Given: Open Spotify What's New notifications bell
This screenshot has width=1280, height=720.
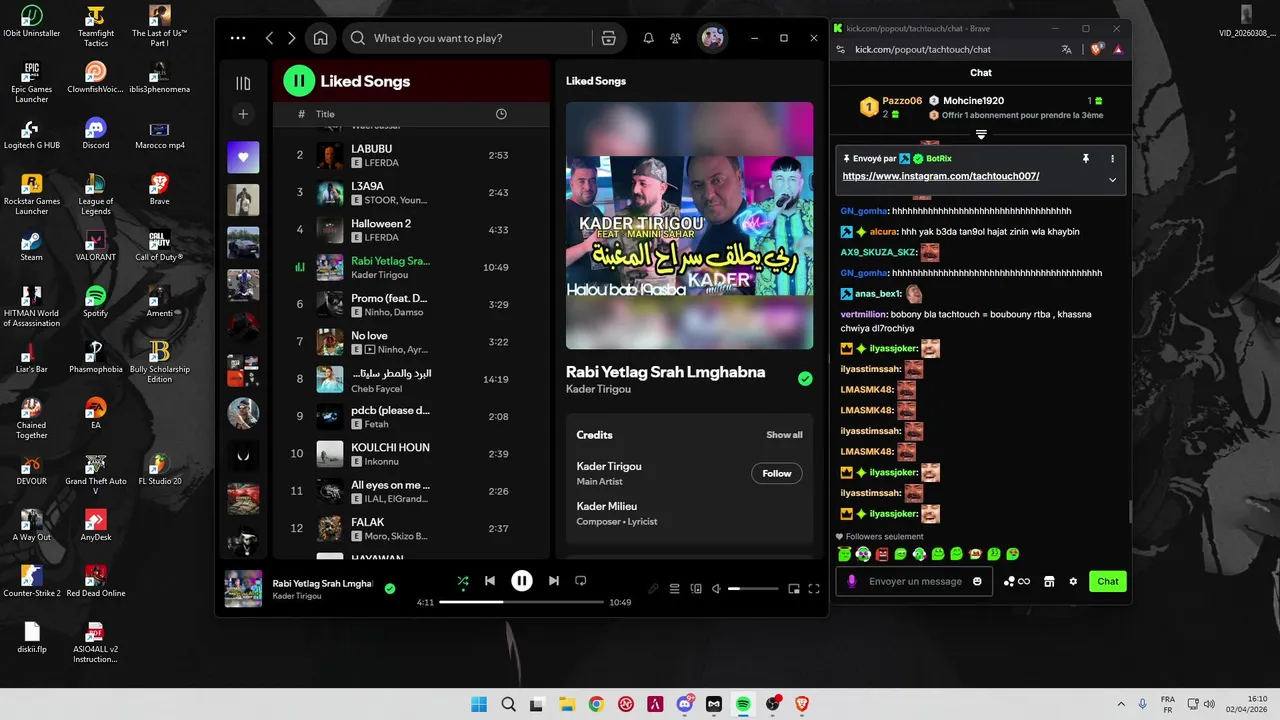Looking at the screenshot, I should coord(648,38).
